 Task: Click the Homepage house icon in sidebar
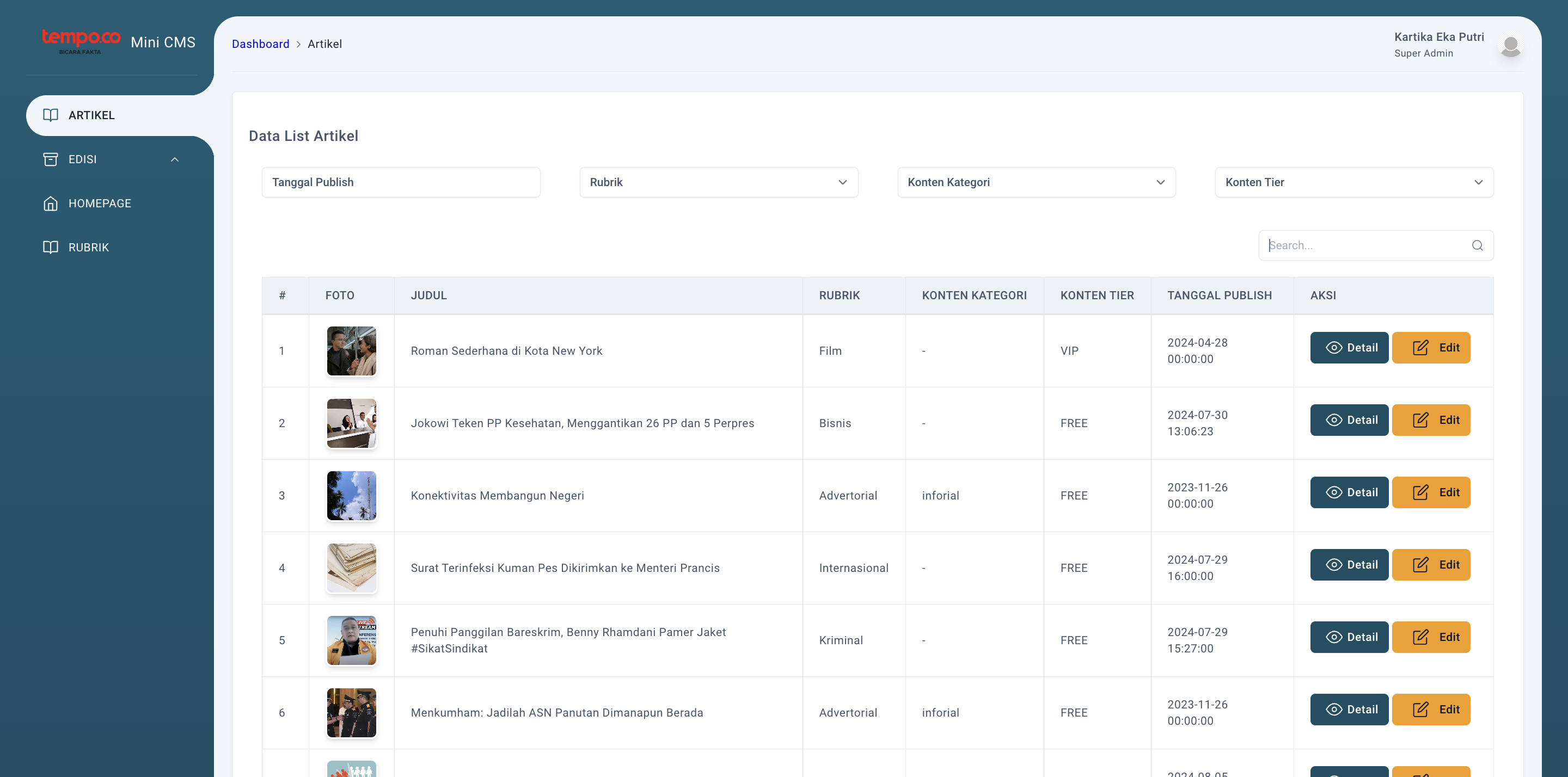click(51, 203)
